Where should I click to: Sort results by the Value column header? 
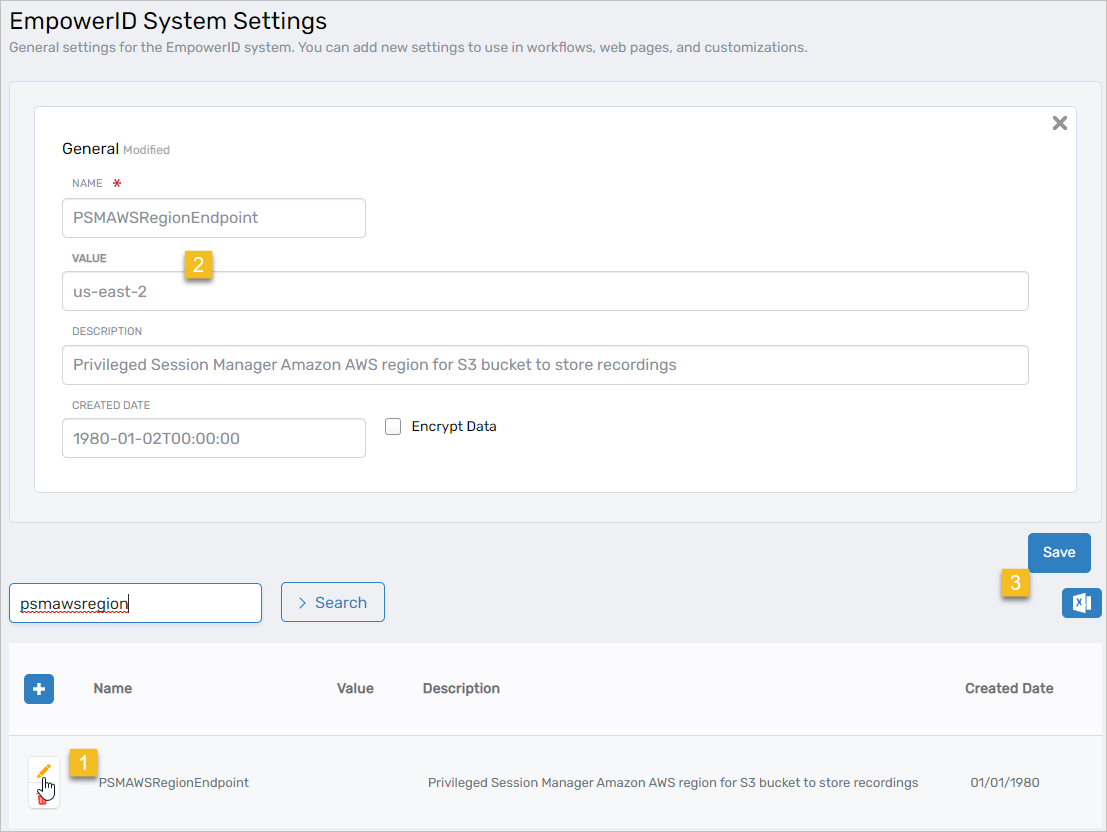[x=355, y=688]
